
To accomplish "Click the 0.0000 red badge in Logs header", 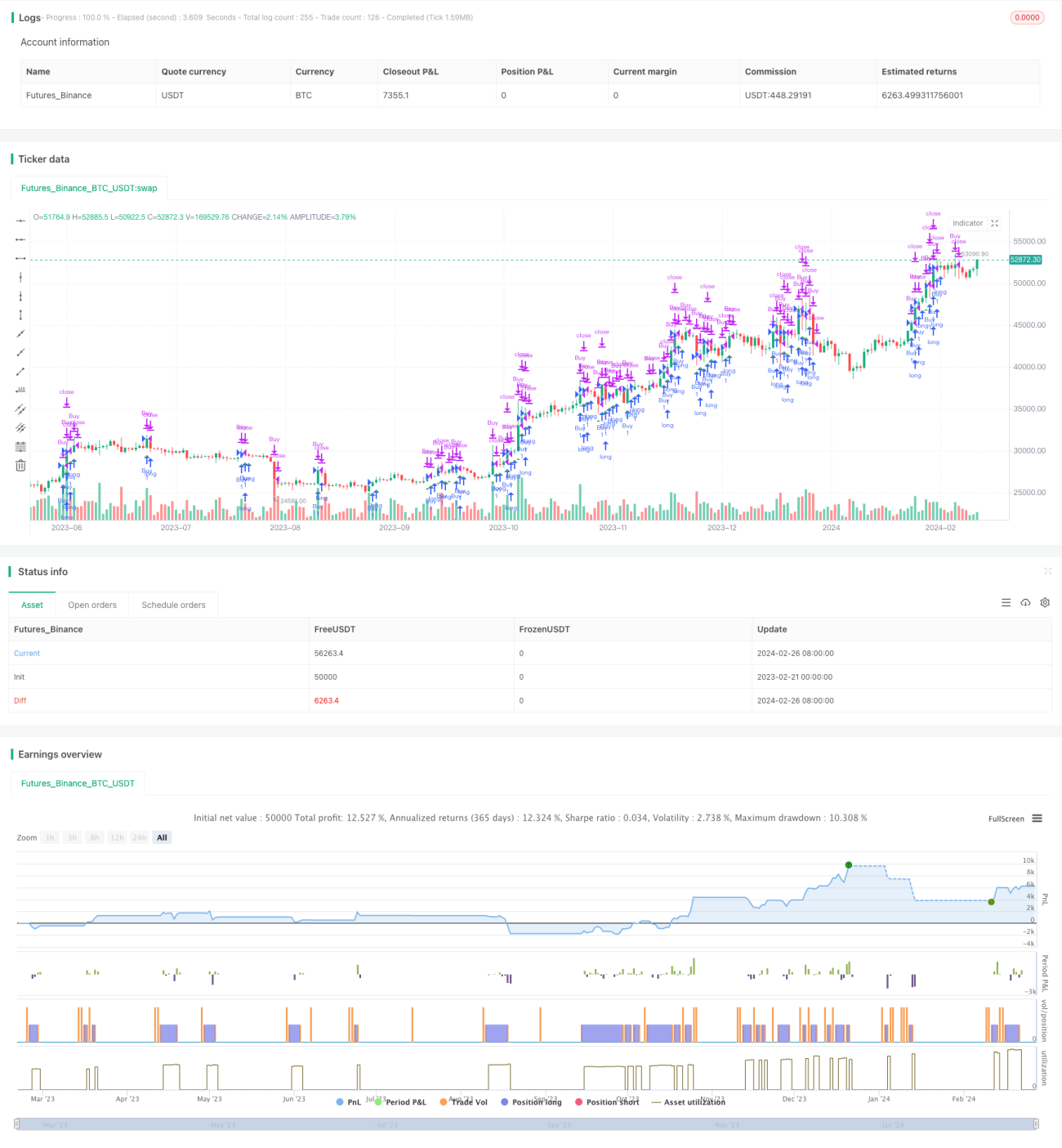I will (x=1027, y=17).
